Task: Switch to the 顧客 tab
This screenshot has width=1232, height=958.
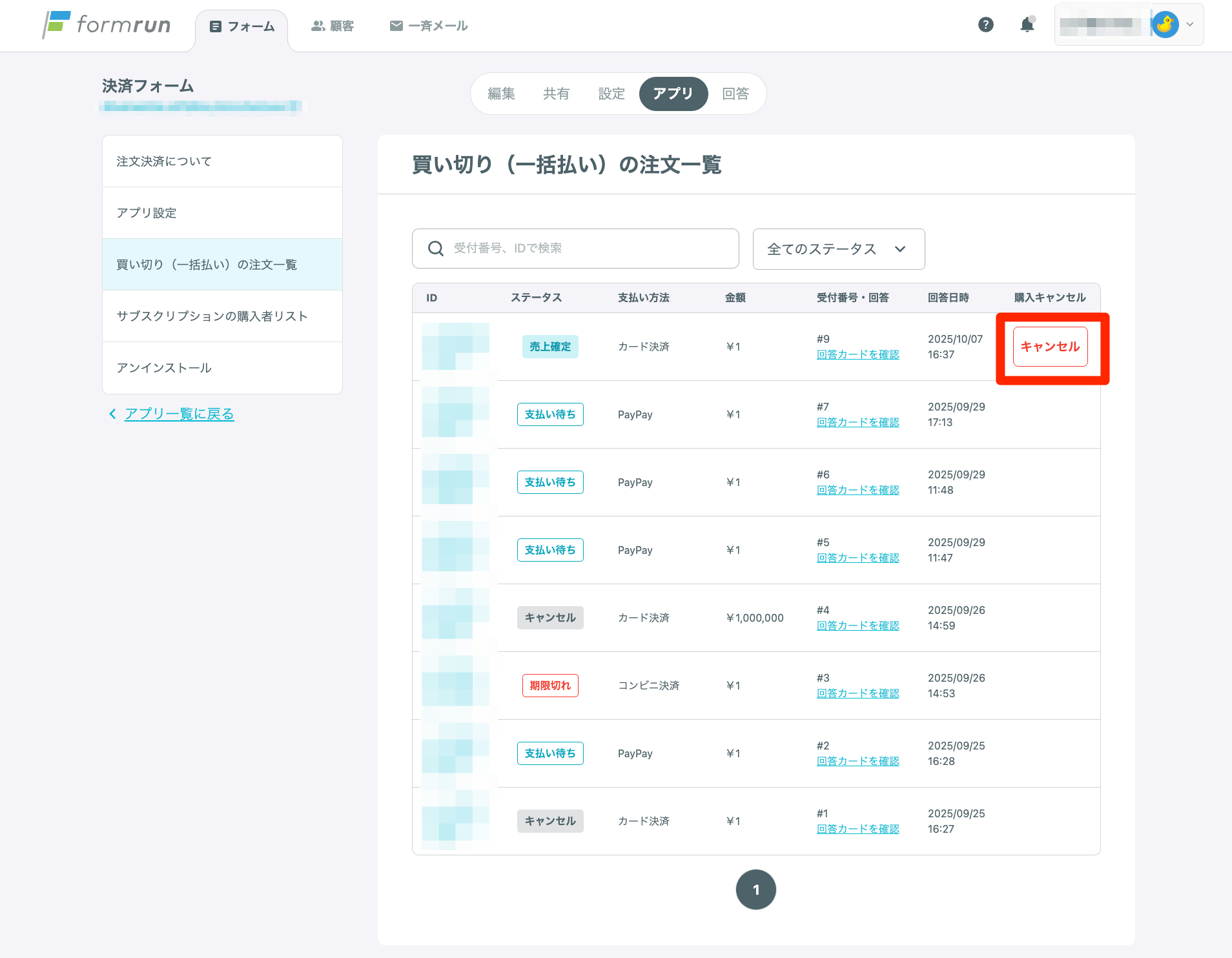Action: tap(333, 26)
